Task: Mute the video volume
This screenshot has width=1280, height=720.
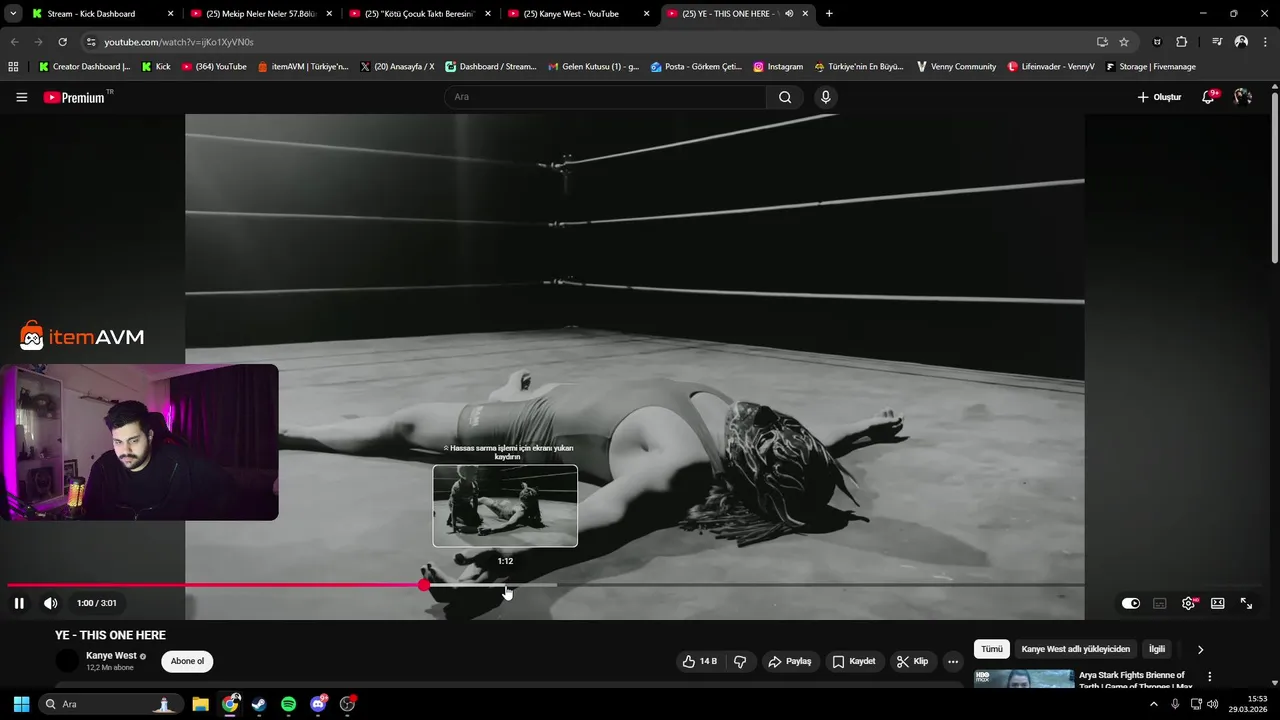Action: click(x=50, y=603)
